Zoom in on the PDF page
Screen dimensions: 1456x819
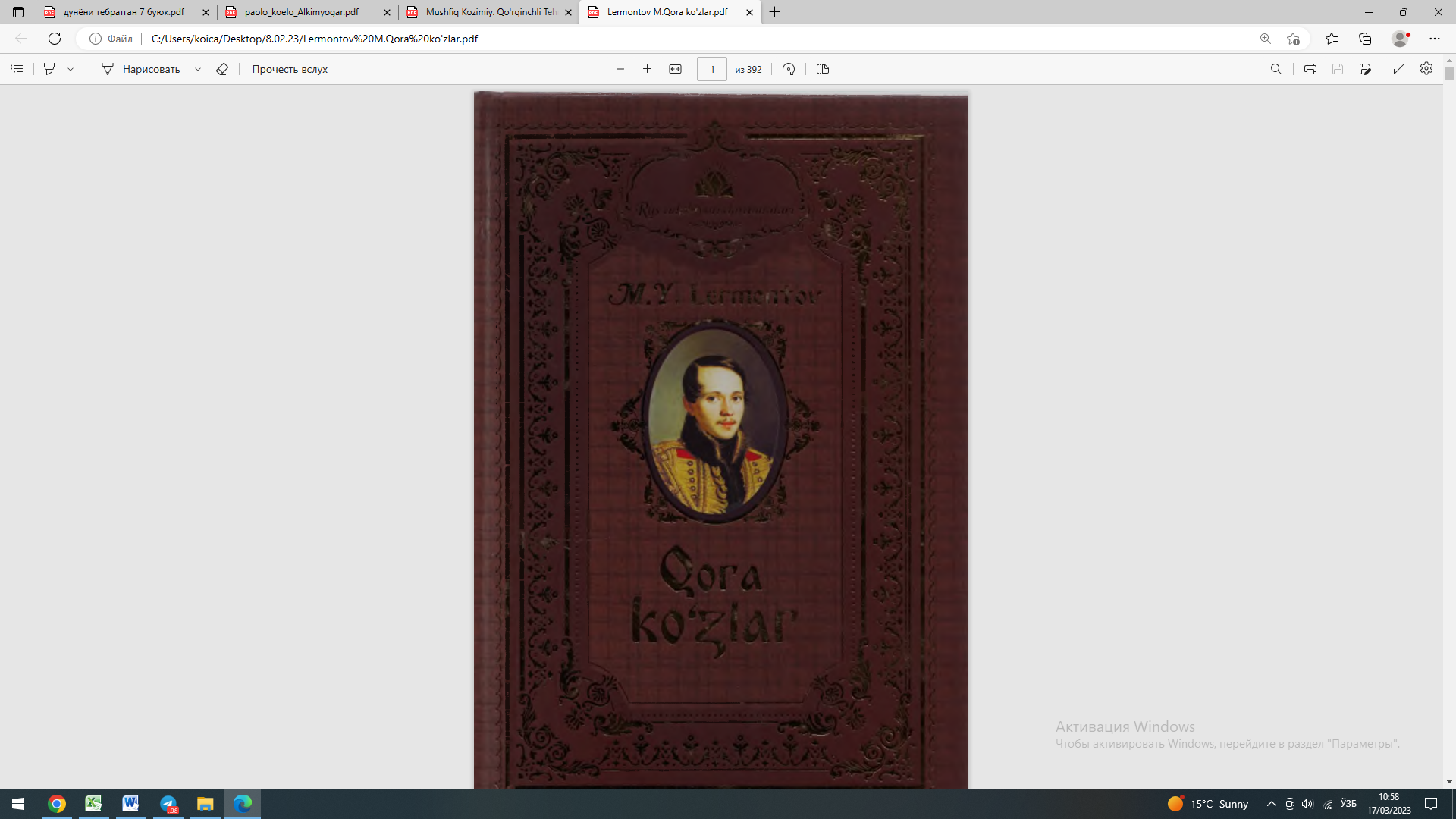[x=647, y=69]
